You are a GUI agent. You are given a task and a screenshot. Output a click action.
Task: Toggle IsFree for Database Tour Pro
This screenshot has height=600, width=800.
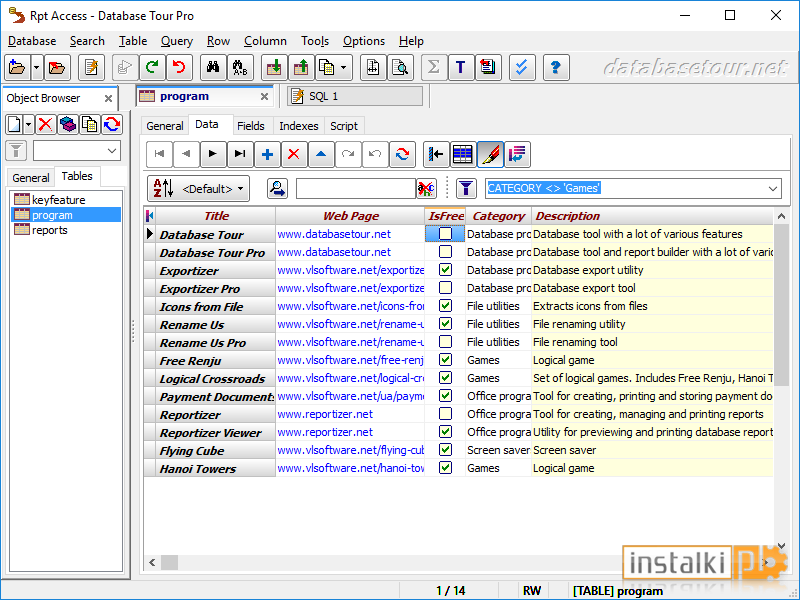pyautogui.click(x=445, y=252)
